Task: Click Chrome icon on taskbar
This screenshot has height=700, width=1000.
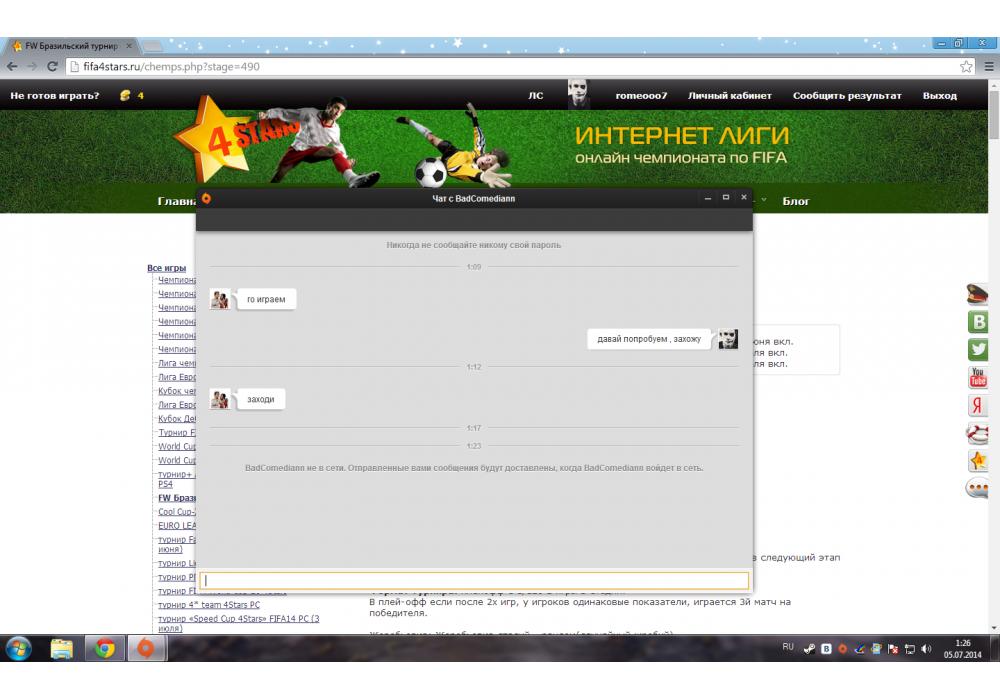Action: point(105,649)
